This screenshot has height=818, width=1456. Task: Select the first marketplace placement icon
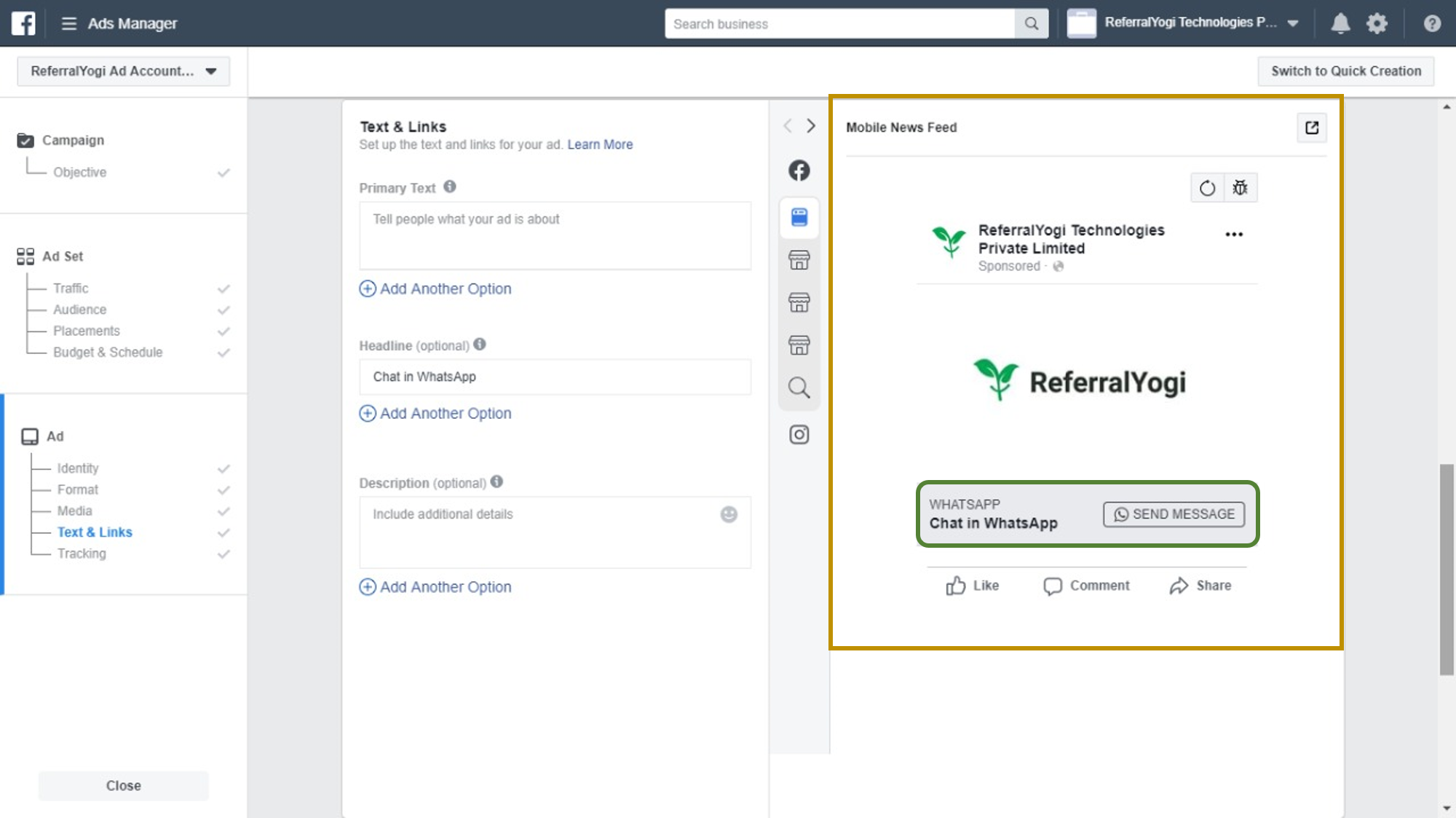(x=799, y=260)
